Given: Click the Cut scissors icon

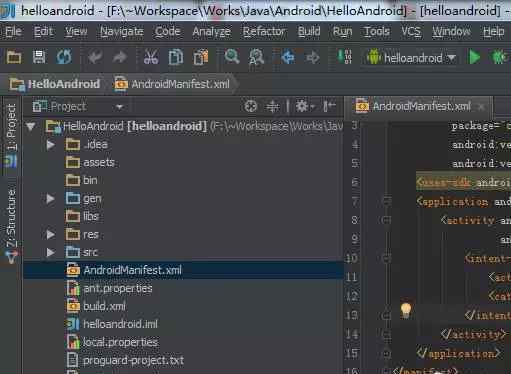Looking at the screenshot, I should tap(151, 57).
